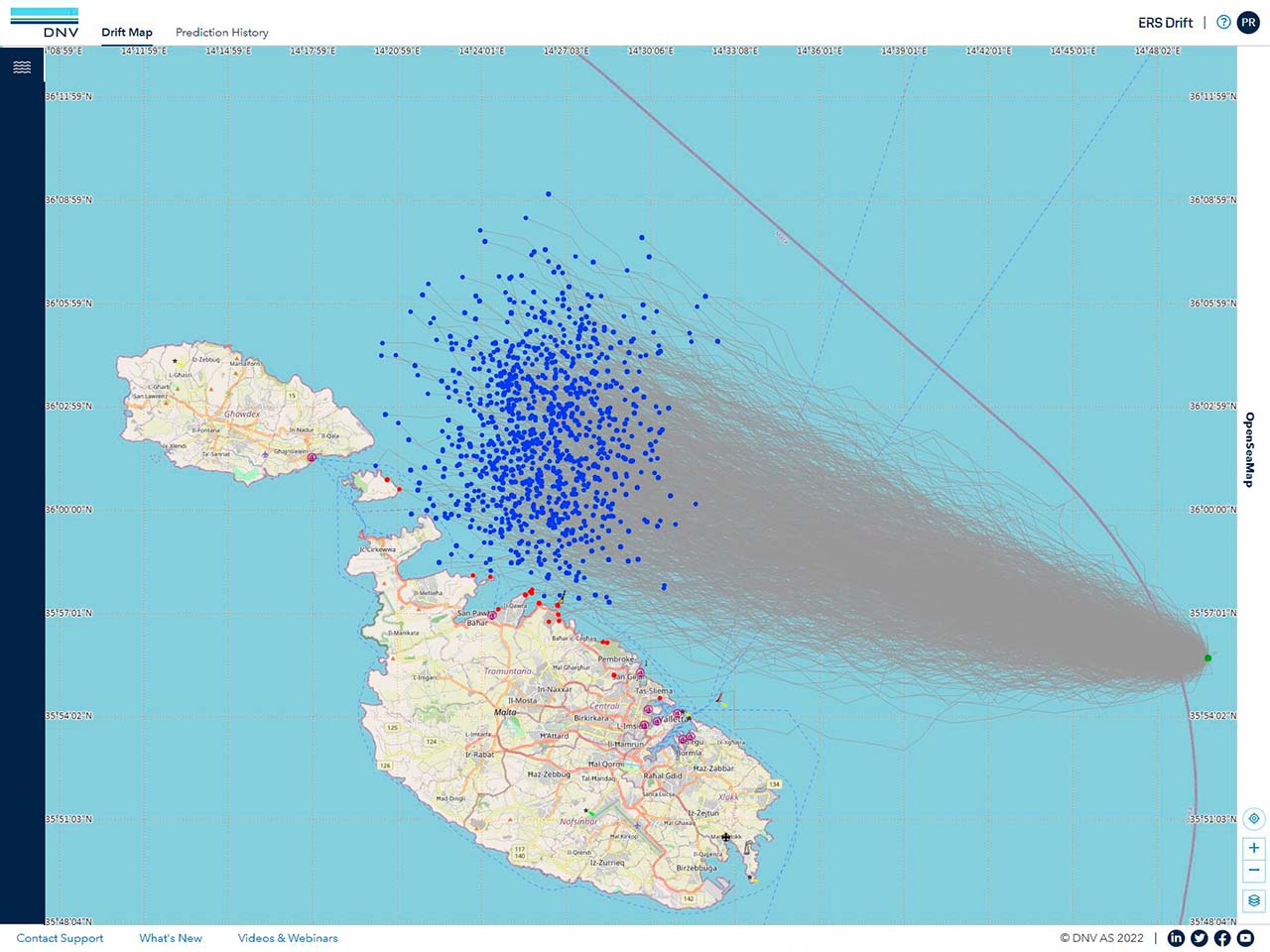Open the Videos & Webinars link
1270x952 pixels.
point(288,938)
